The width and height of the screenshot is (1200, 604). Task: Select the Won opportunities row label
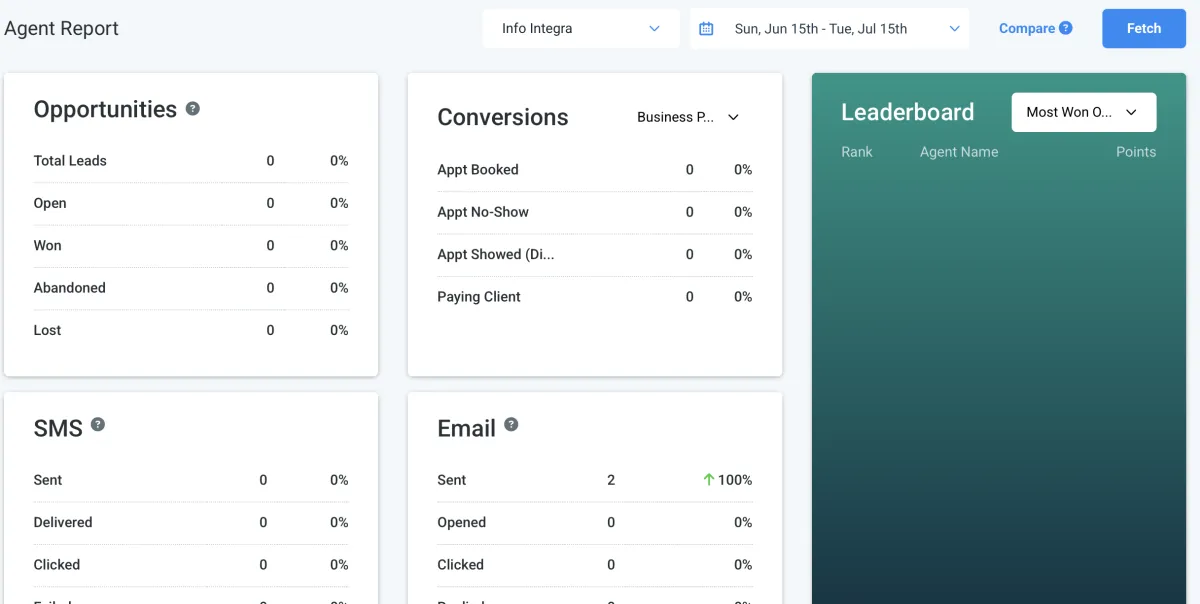[47, 245]
